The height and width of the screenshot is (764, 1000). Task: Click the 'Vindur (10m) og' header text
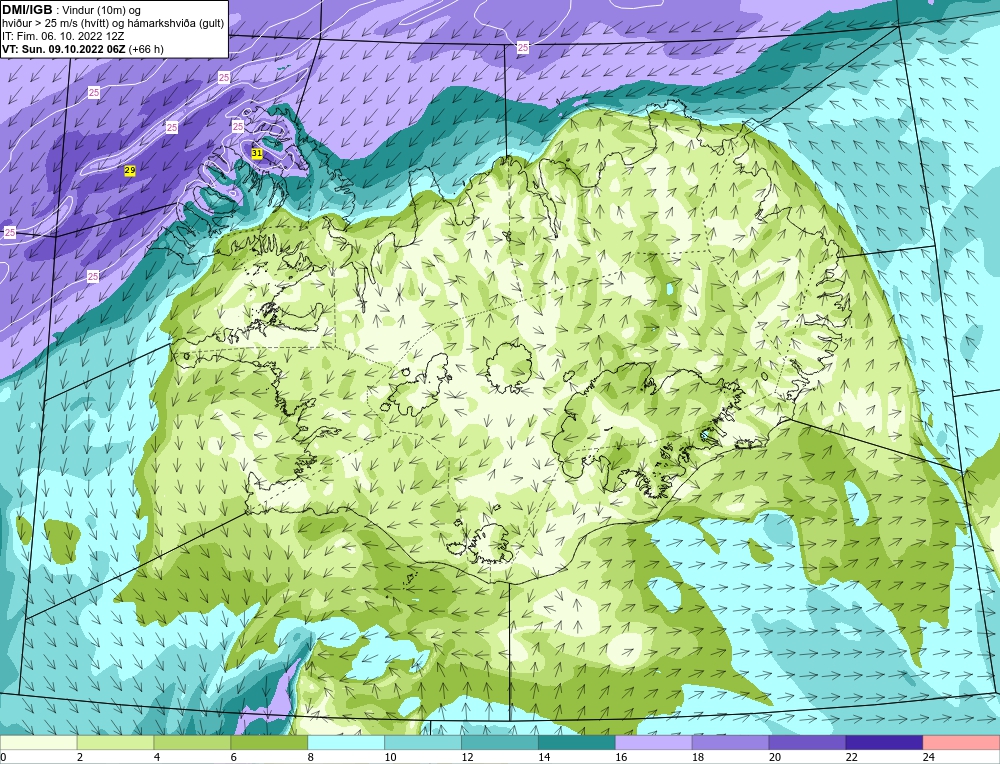pos(101,11)
